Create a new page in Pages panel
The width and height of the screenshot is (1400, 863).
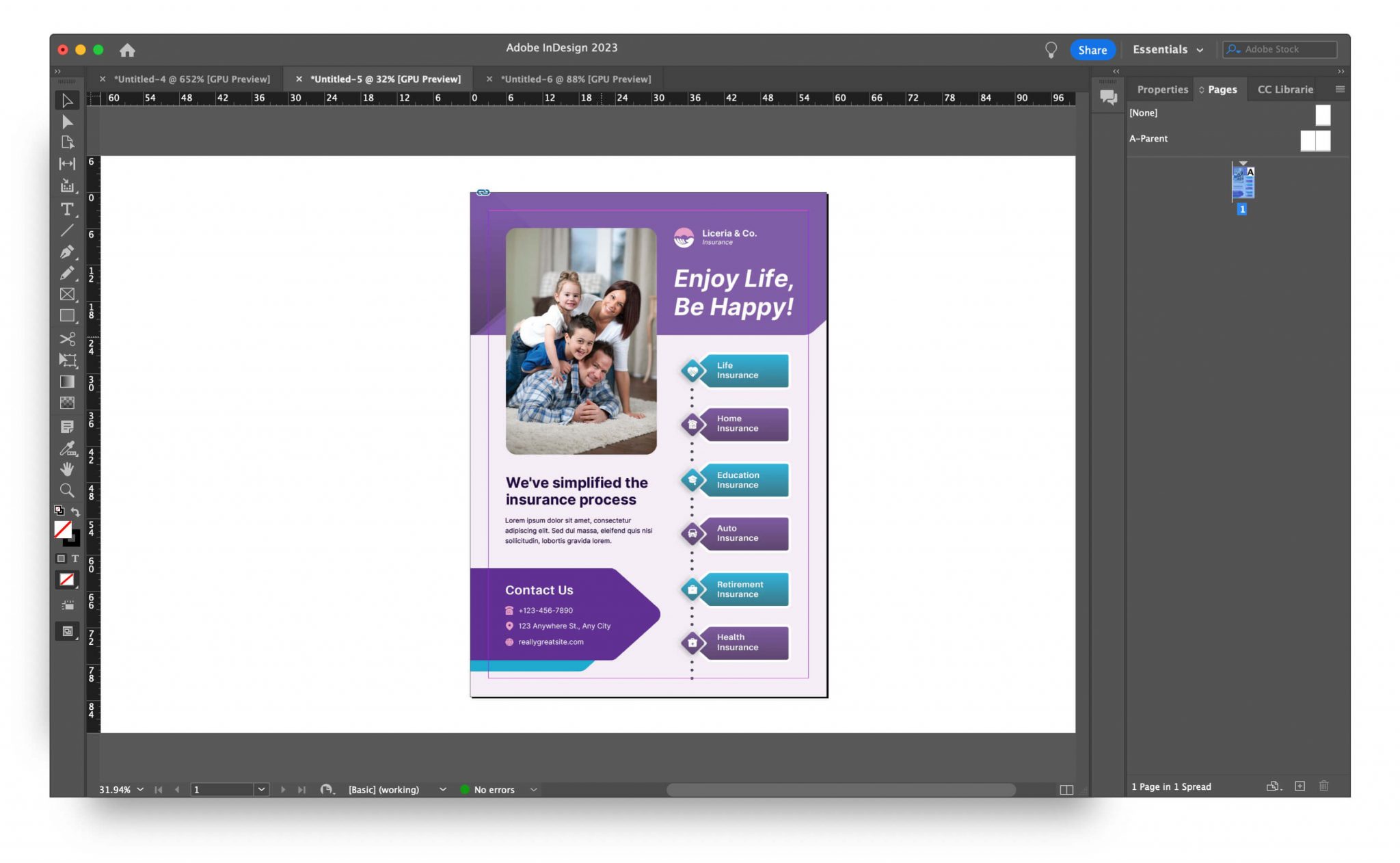click(x=1300, y=786)
